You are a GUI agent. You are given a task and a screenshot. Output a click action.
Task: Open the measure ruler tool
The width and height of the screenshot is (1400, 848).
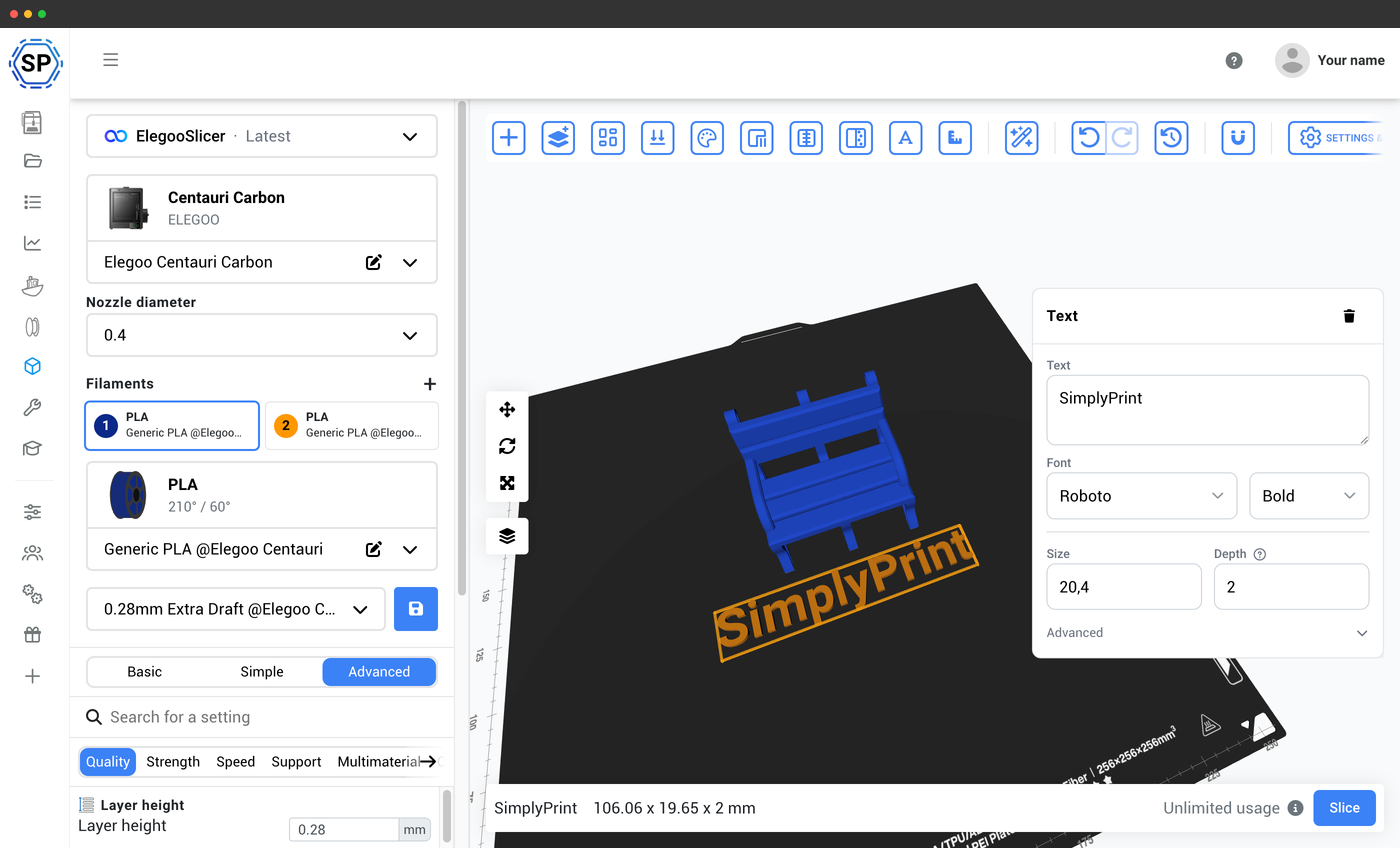coord(955,138)
